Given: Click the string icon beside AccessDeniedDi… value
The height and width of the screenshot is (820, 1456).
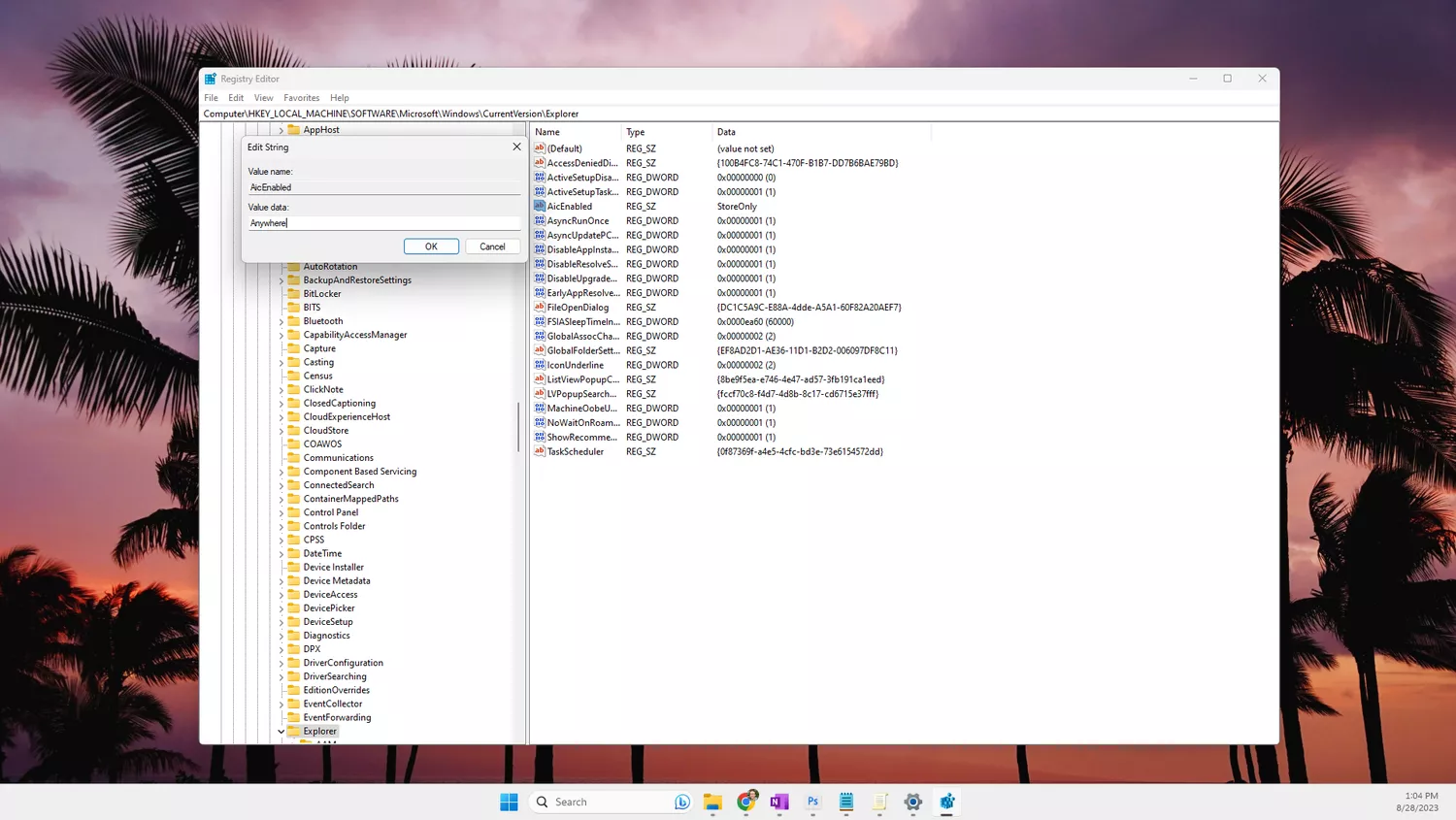Looking at the screenshot, I should [x=540, y=163].
